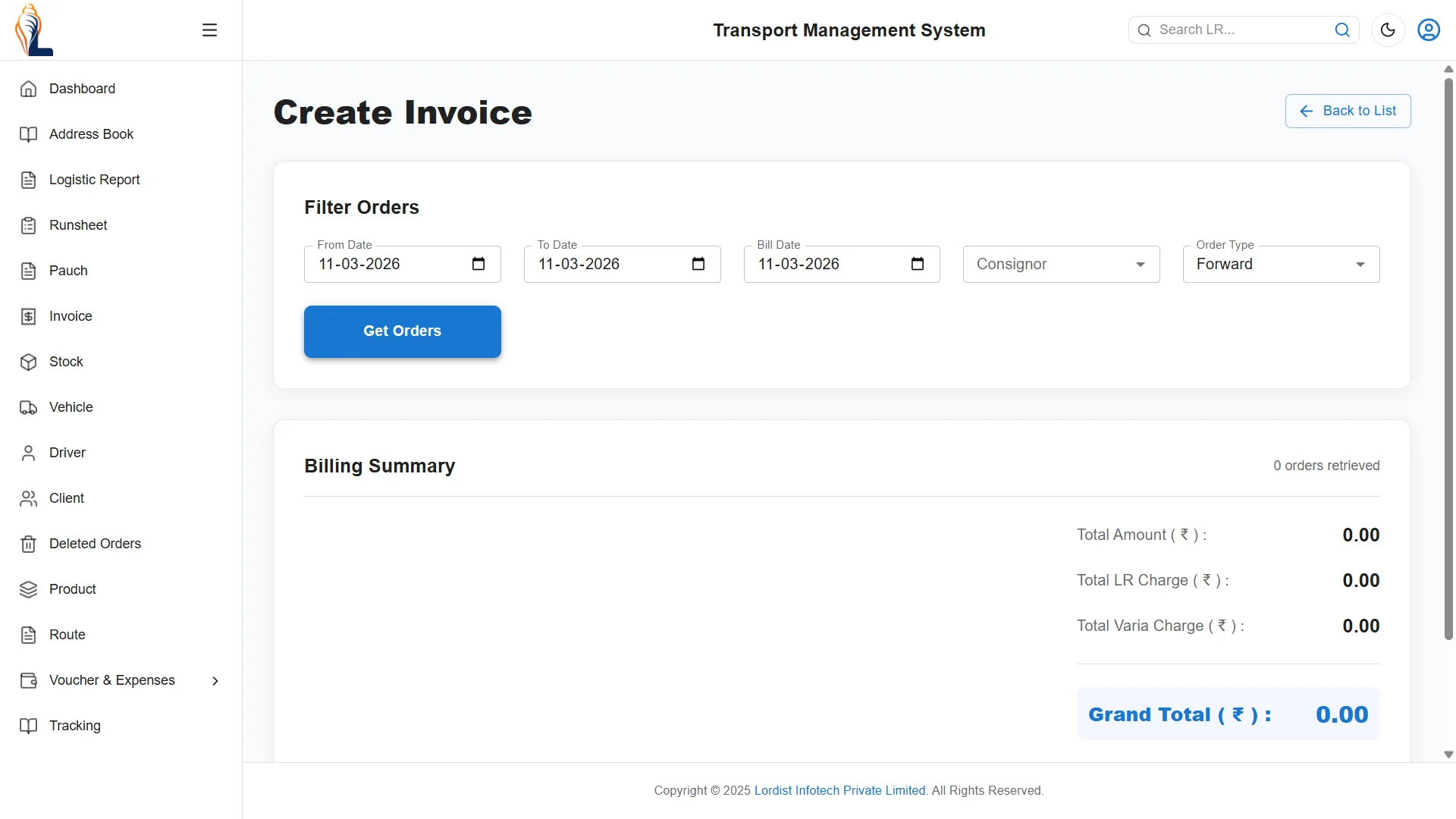Click the Product label in sidebar
This screenshot has width=1456, height=819.
(73, 589)
